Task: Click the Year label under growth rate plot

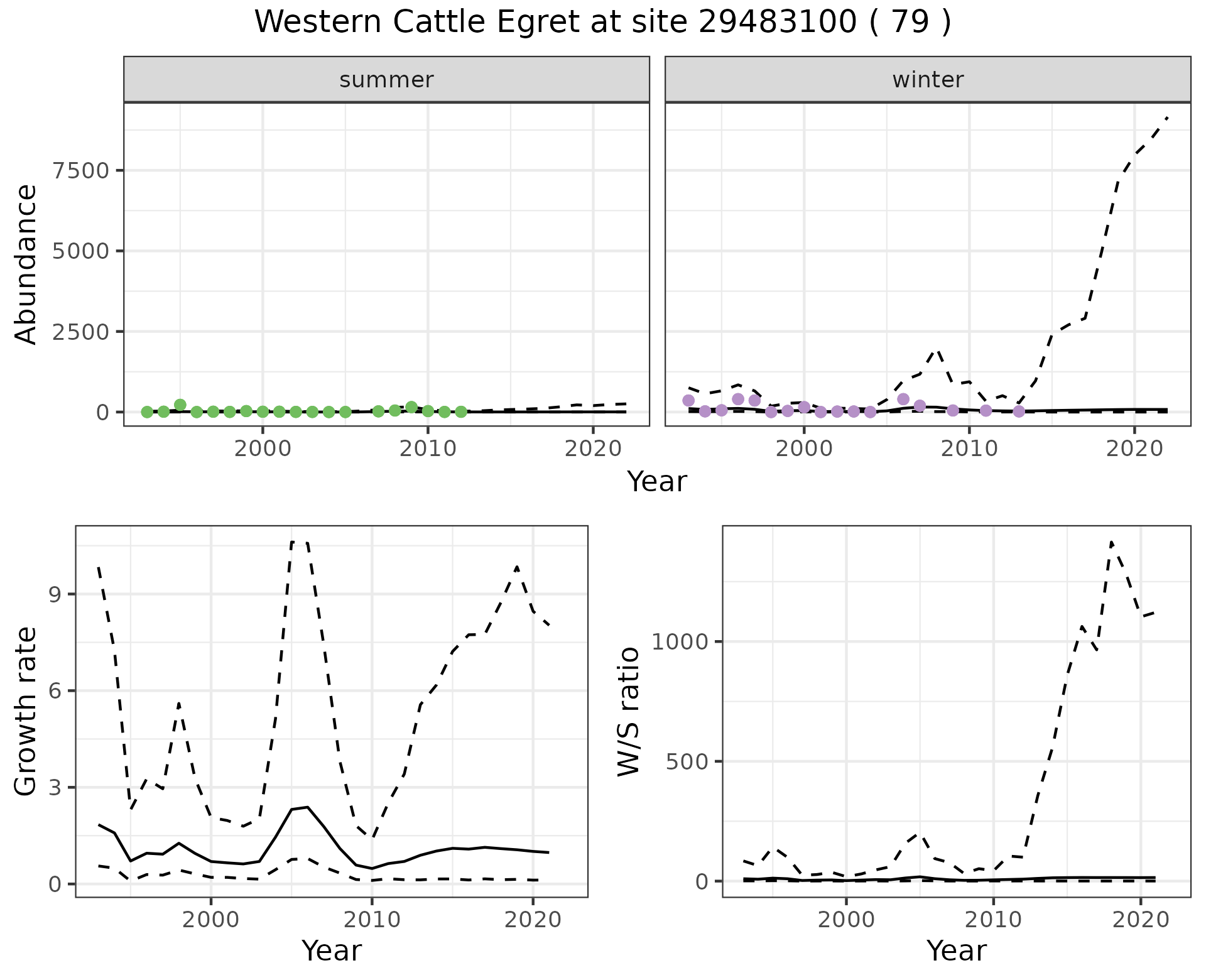Action: [331, 950]
